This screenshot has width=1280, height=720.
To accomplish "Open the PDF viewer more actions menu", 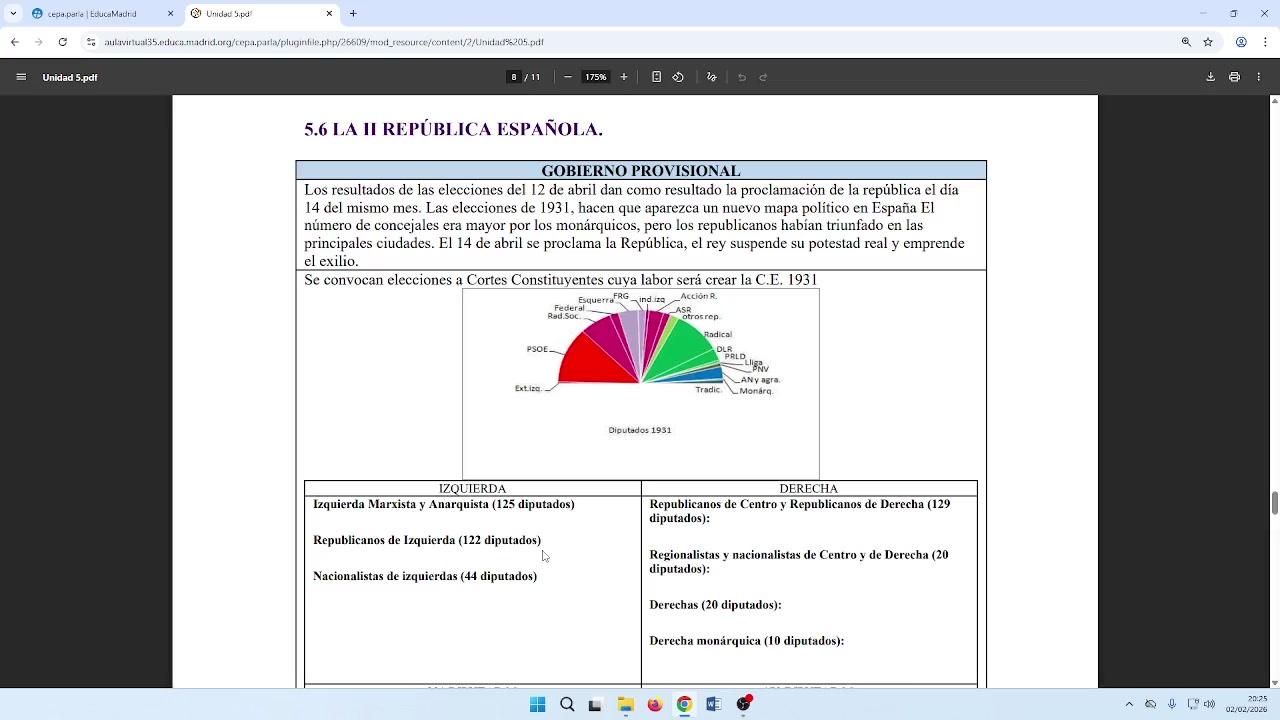I will point(1258,77).
